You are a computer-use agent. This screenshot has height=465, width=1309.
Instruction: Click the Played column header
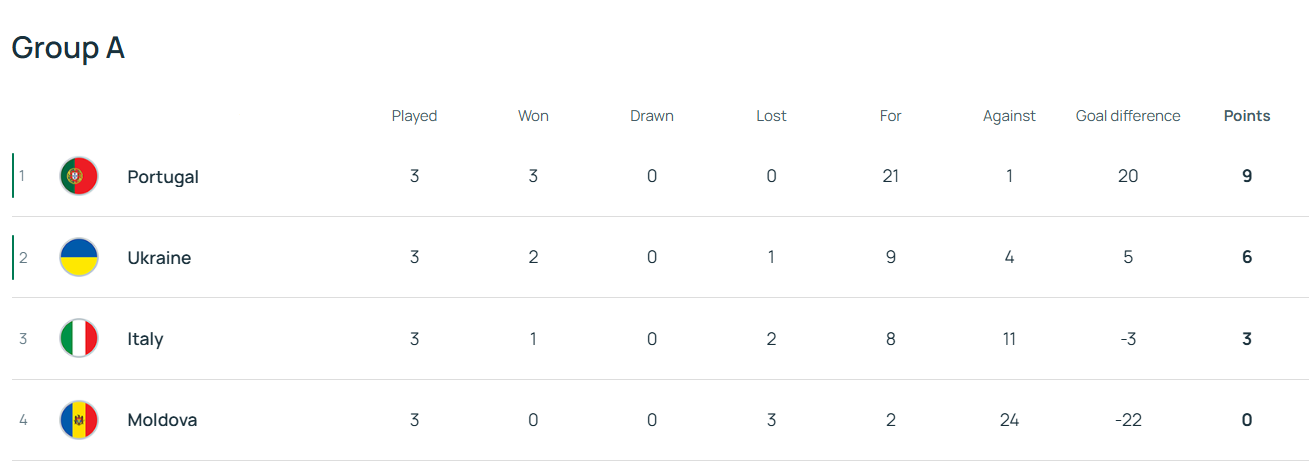(x=414, y=116)
